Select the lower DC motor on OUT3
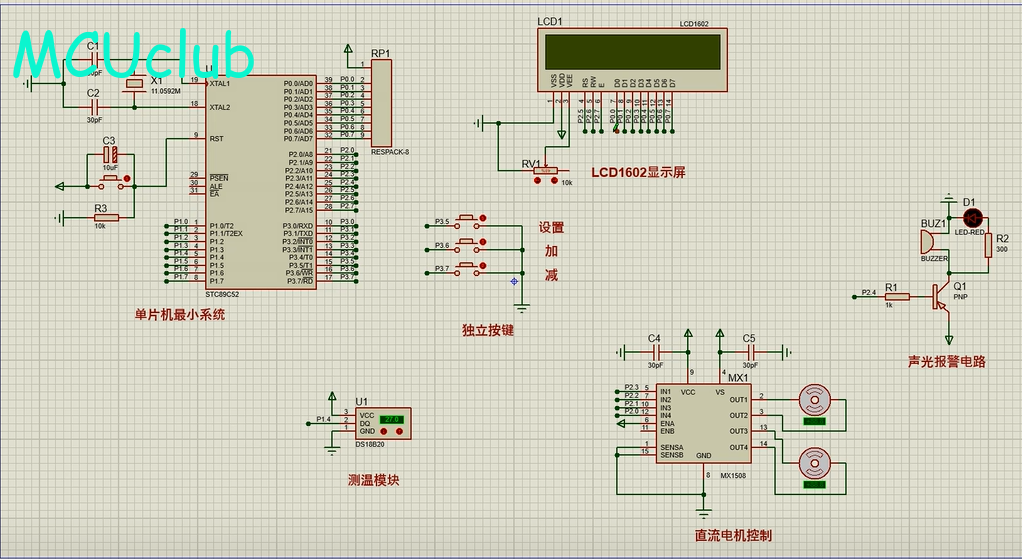1022x559 pixels. click(x=812, y=463)
